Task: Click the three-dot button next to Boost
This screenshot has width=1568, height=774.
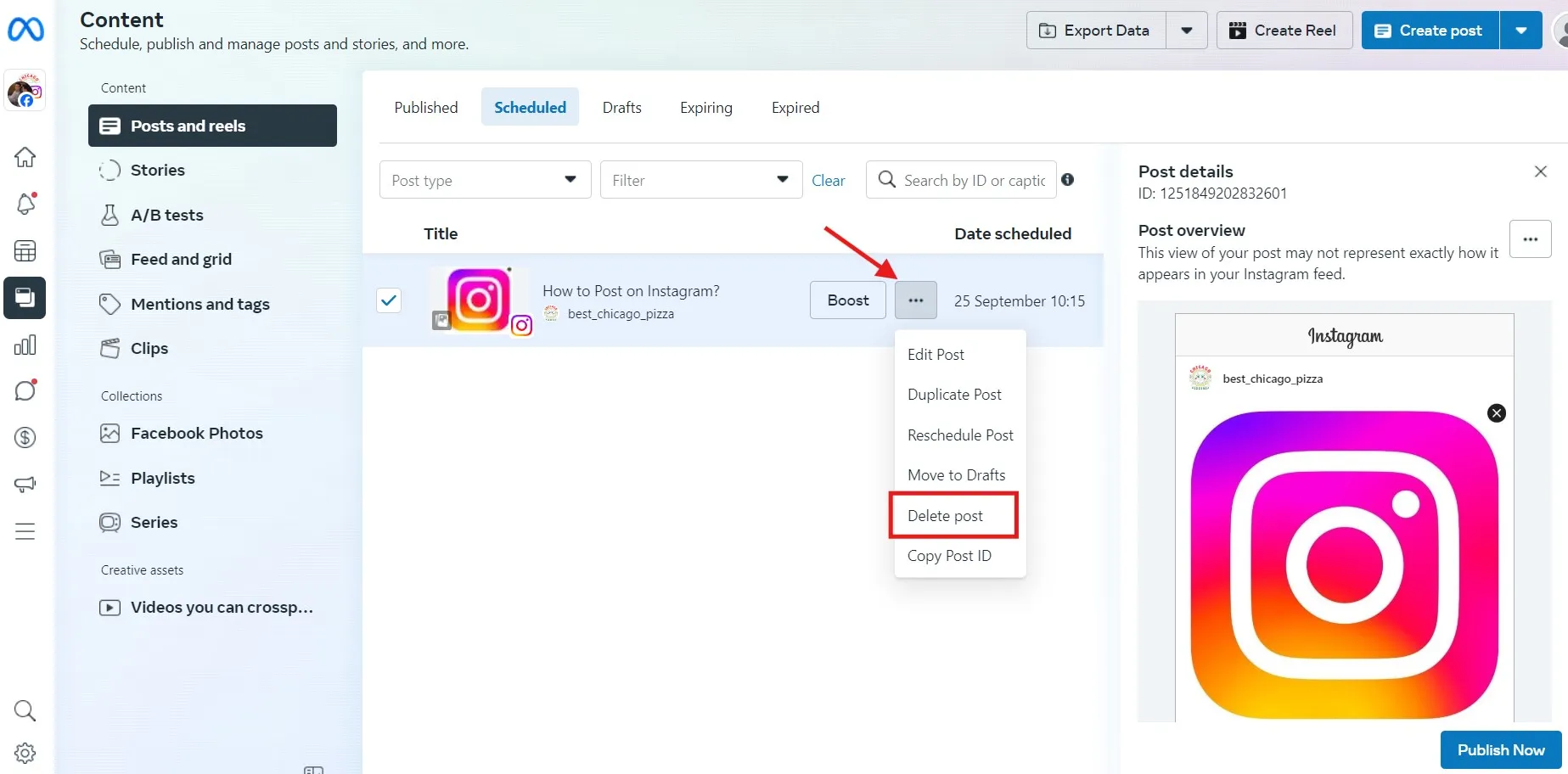Action: [x=916, y=300]
